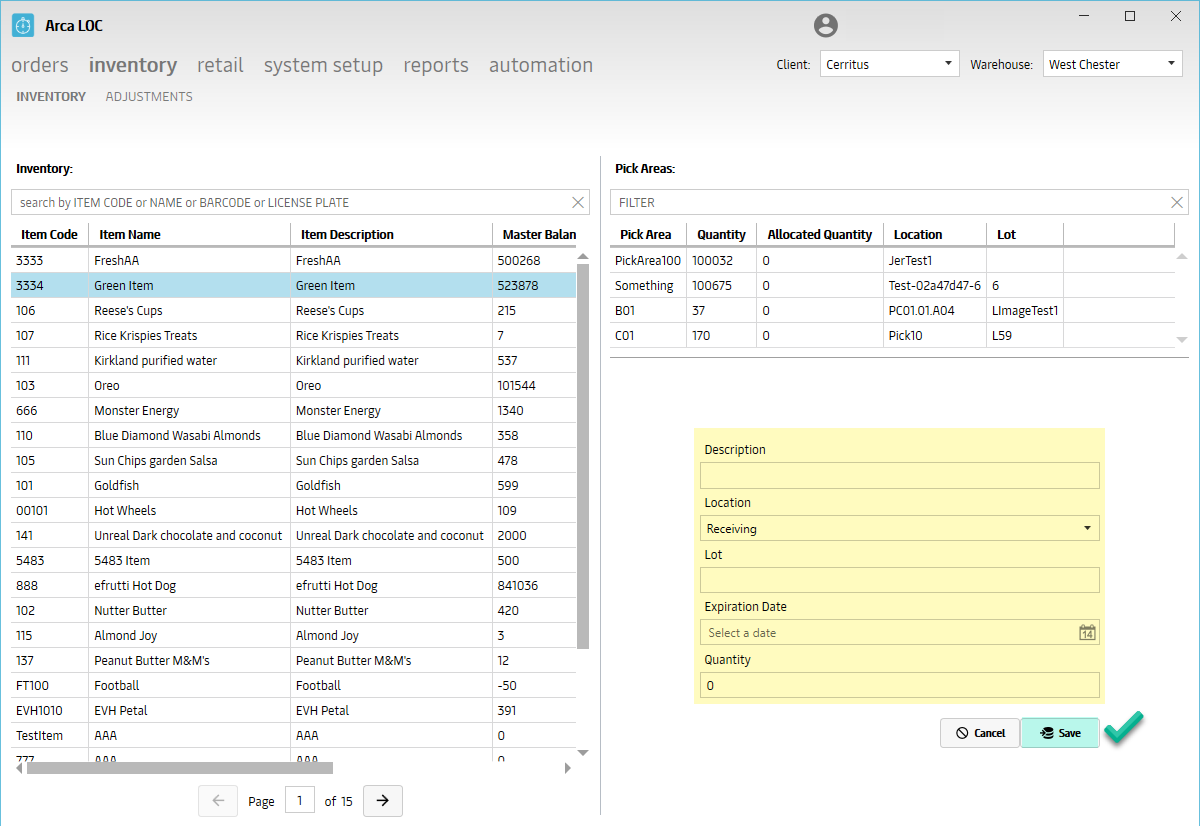Image resolution: width=1200 pixels, height=826 pixels.
Task: Click inventory horizontal scroll-right arrow
Action: (x=567, y=768)
